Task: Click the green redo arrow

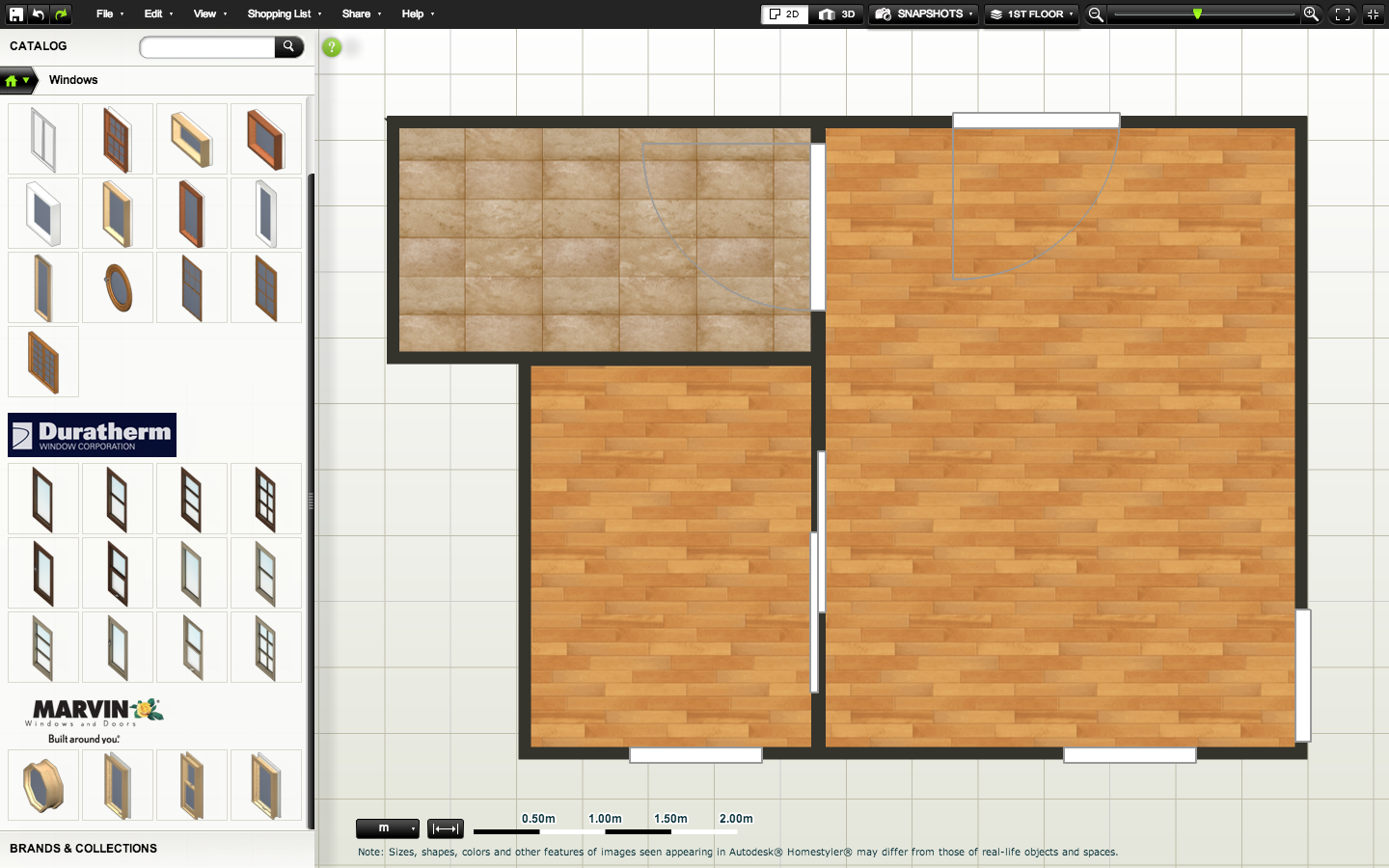Action: [61, 14]
